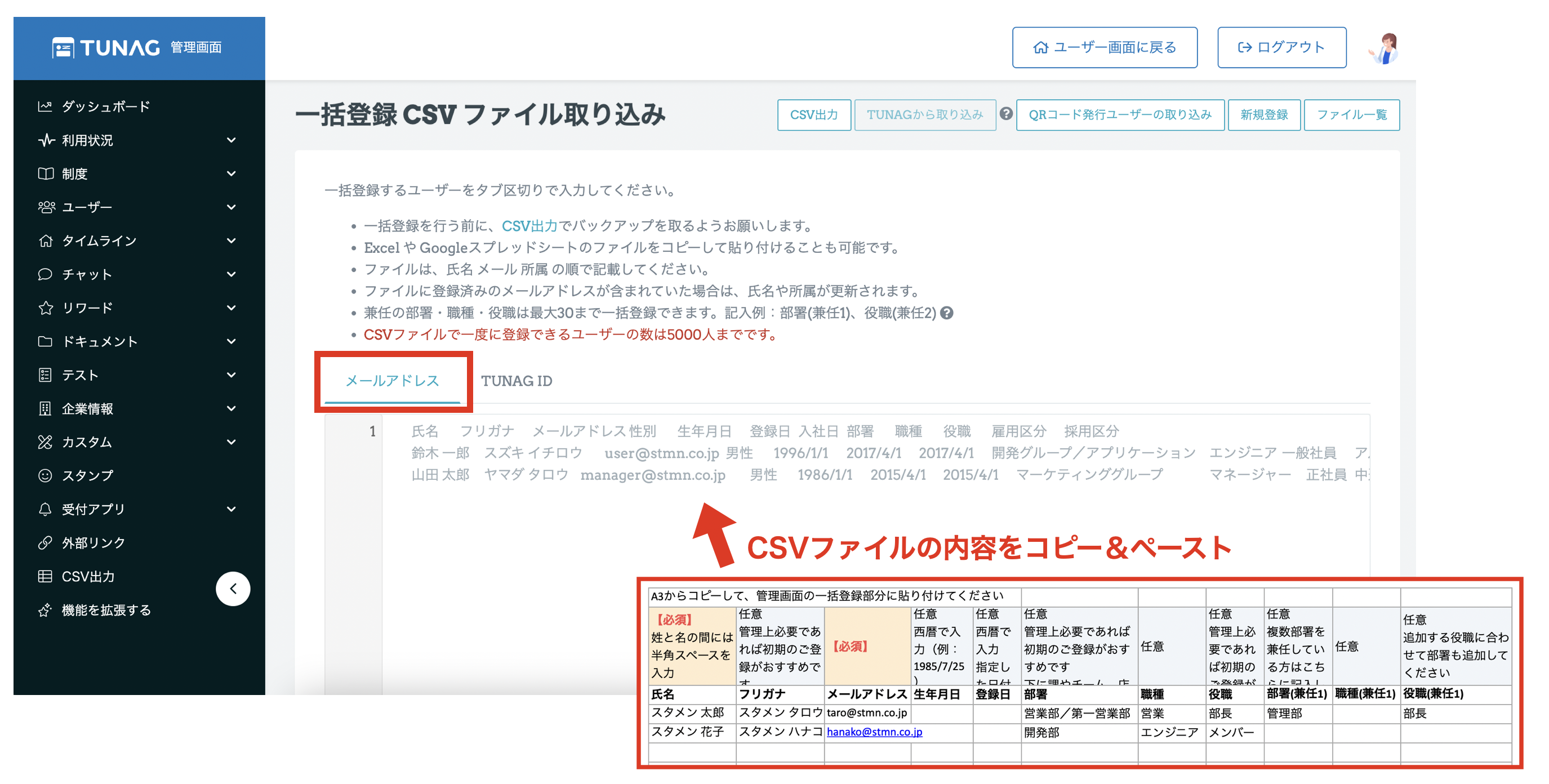Open the user avatar in header
Image resolution: width=1549 pixels, height=784 pixels.
(x=1384, y=48)
